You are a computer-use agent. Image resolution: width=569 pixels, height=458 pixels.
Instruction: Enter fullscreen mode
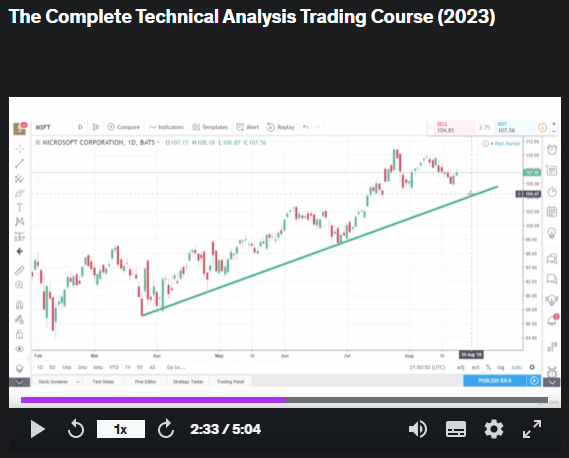(x=532, y=429)
